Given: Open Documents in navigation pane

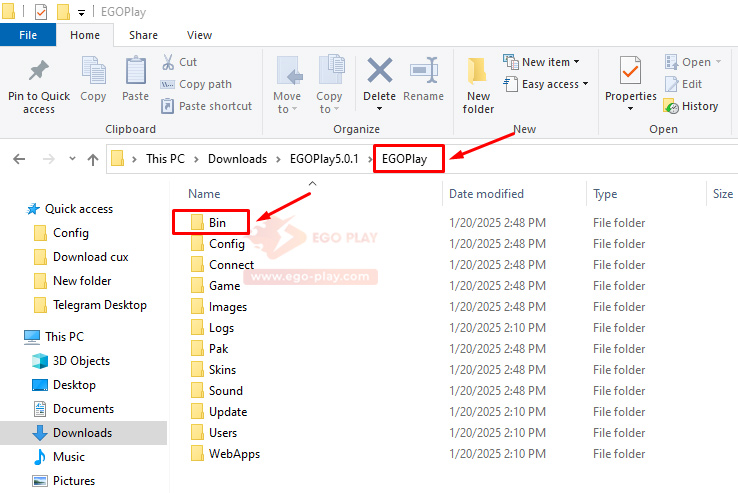Looking at the screenshot, I should point(73,409).
